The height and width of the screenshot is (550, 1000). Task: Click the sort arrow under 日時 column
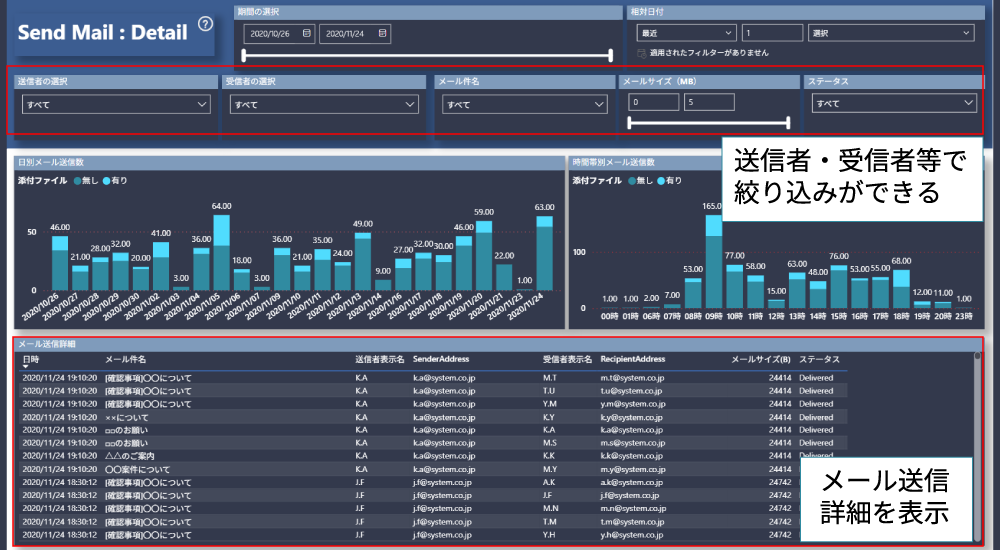point(25,367)
